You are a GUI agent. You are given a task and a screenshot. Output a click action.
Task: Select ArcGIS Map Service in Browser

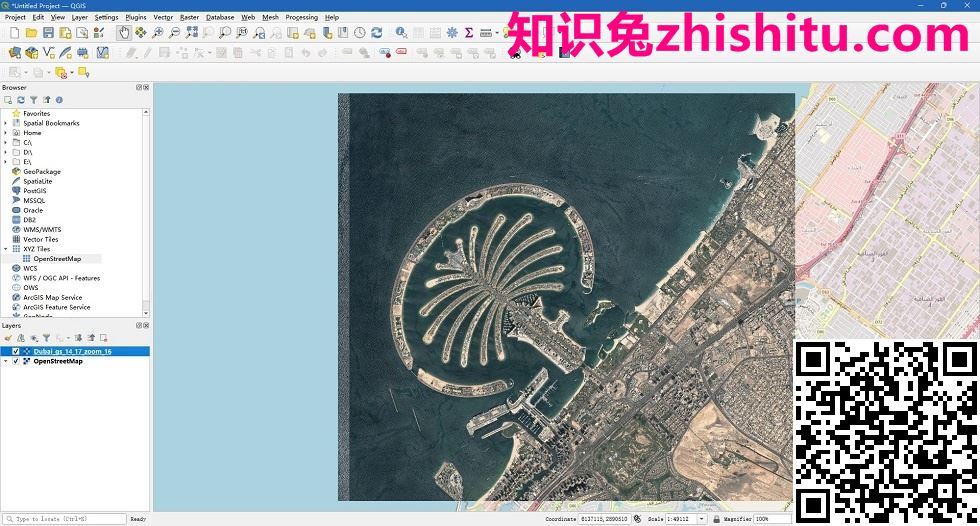(52, 298)
